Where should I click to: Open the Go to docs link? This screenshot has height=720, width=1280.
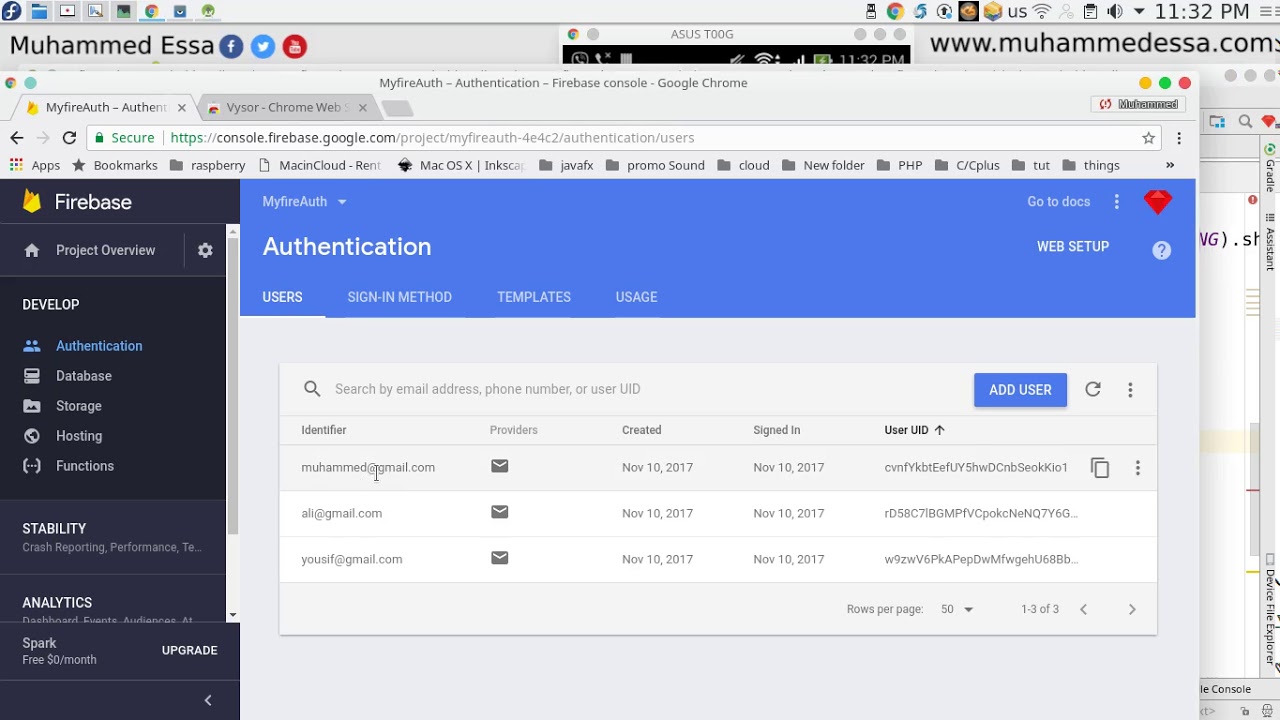[x=1058, y=202]
